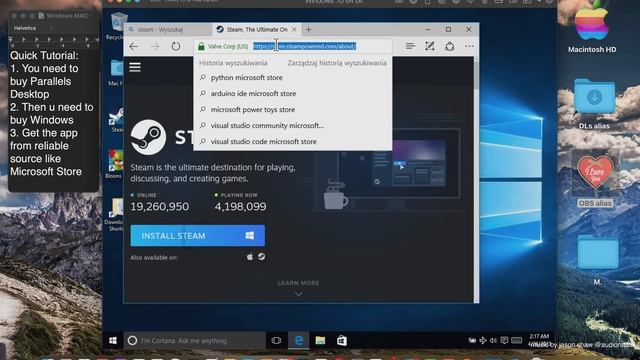Open Steam hamburger menu
640x360 pixels.
[135, 67]
